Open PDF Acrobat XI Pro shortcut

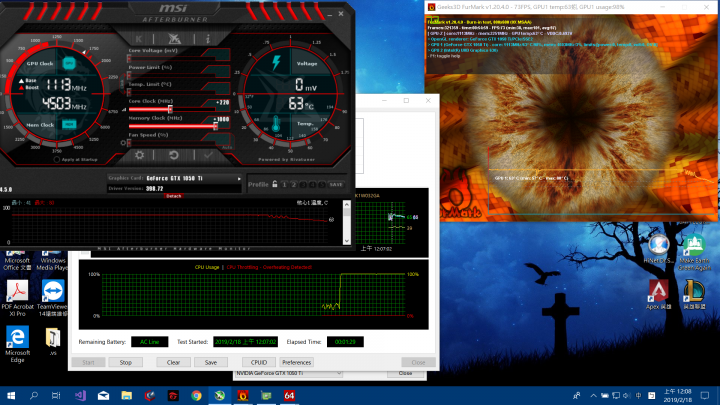tap(17, 298)
